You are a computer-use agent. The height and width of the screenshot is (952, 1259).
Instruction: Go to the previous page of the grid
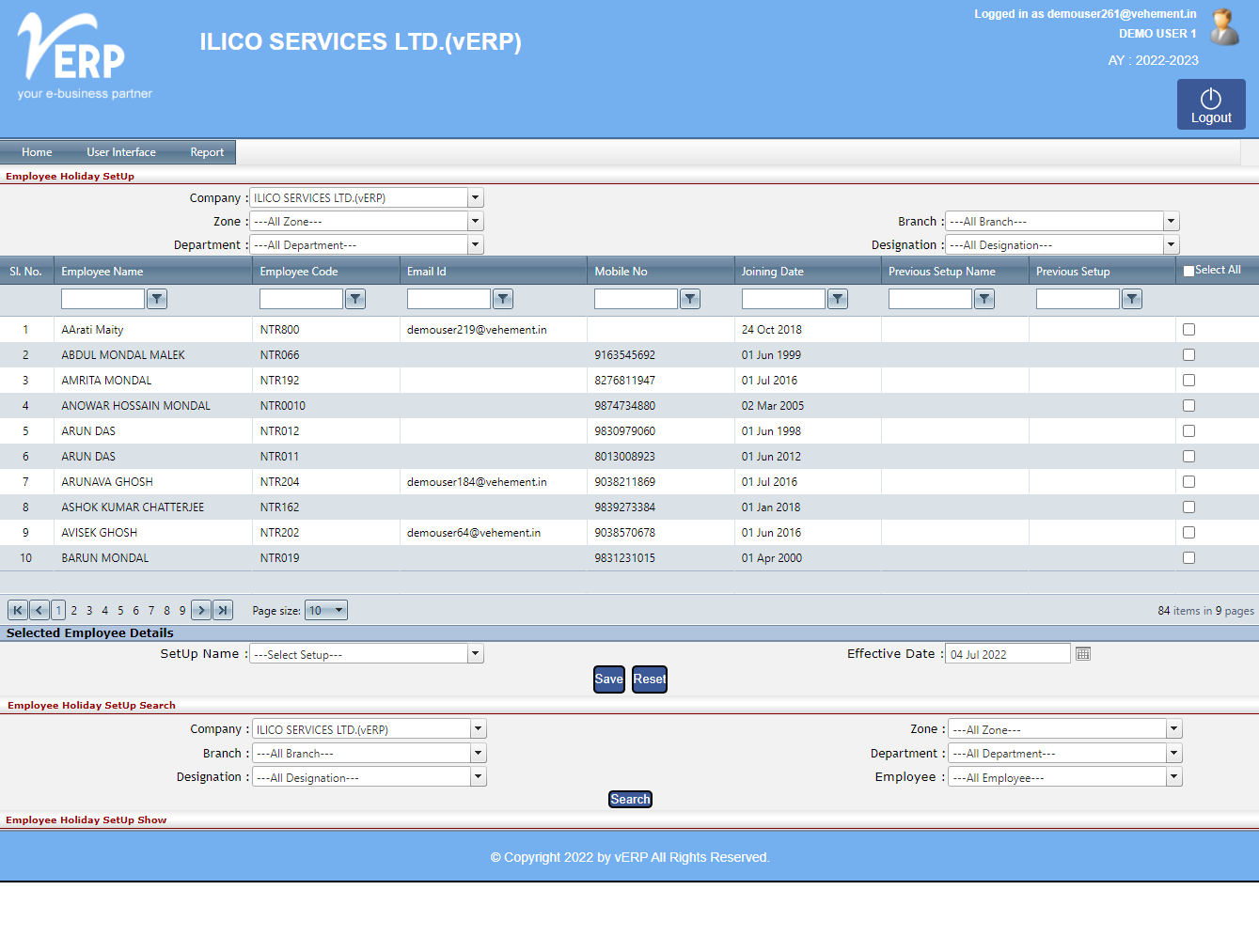coord(39,610)
